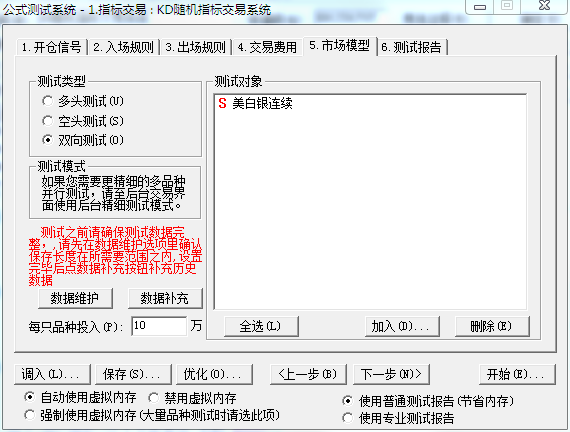Image resolution: width=570 pixels, height=432 pixels.
Task: Select 多头测试(U) radio button
Action: [x=83, y=101]
